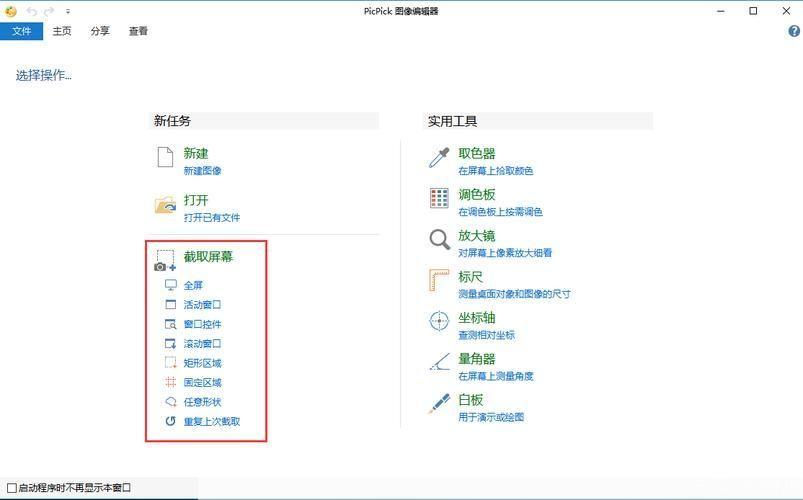This screenshot has height=500, width=803.
Task: Launch the 白板 tool
Action: pos(470,400)
